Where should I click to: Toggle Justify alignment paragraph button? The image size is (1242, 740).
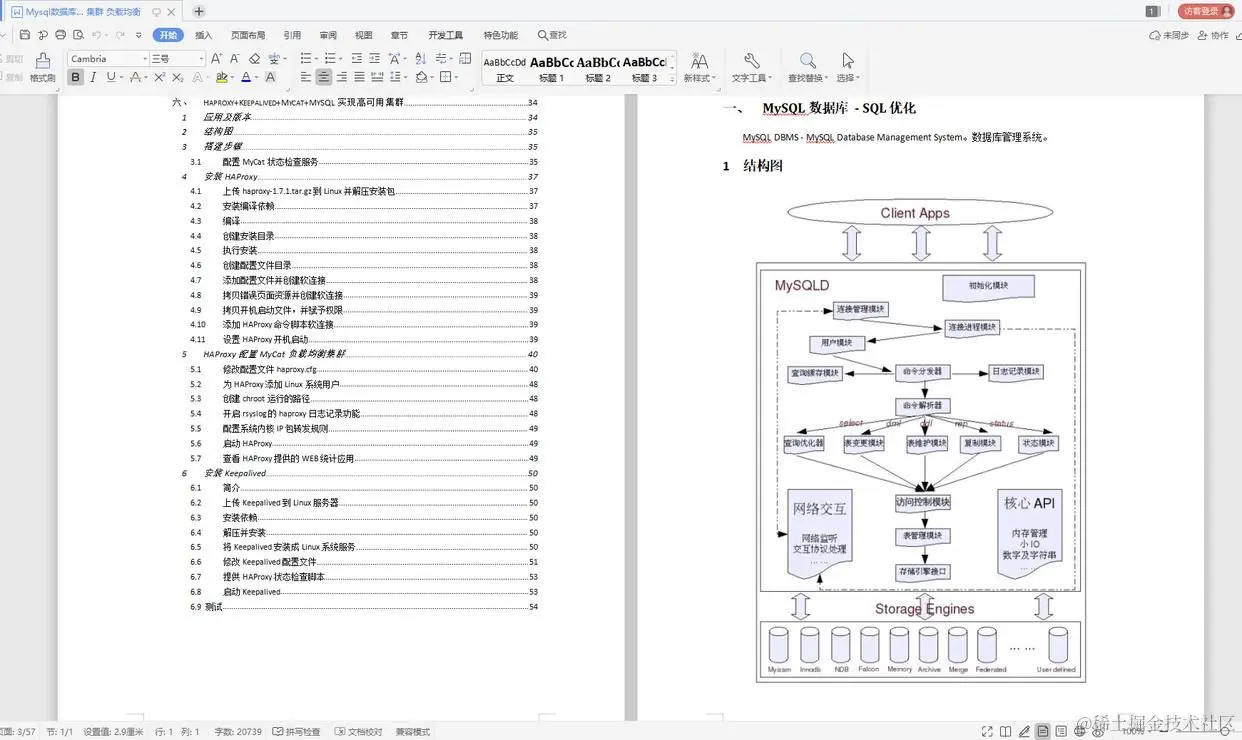[359, 77]
